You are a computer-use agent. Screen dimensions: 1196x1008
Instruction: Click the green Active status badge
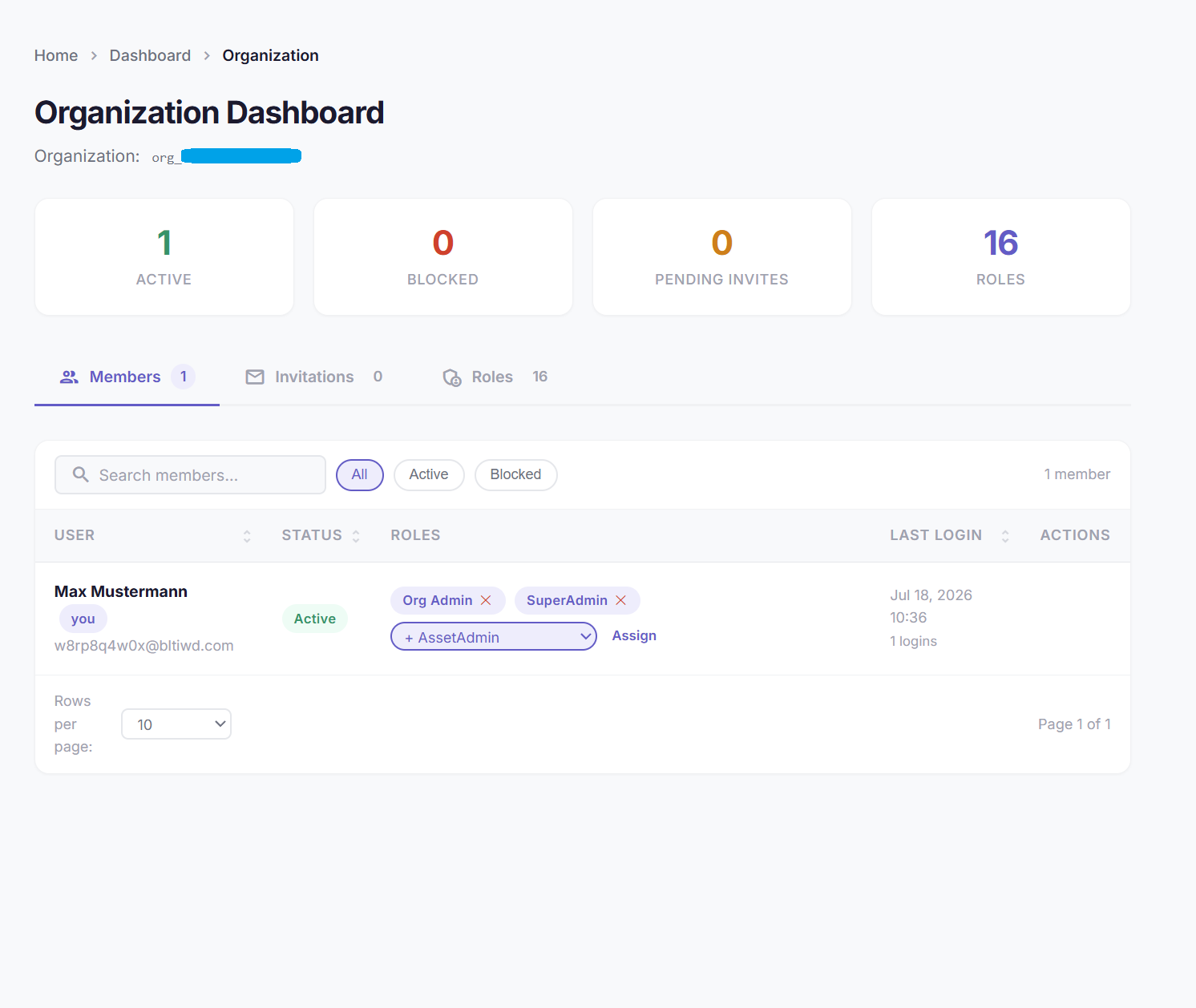tap(315, 619)
